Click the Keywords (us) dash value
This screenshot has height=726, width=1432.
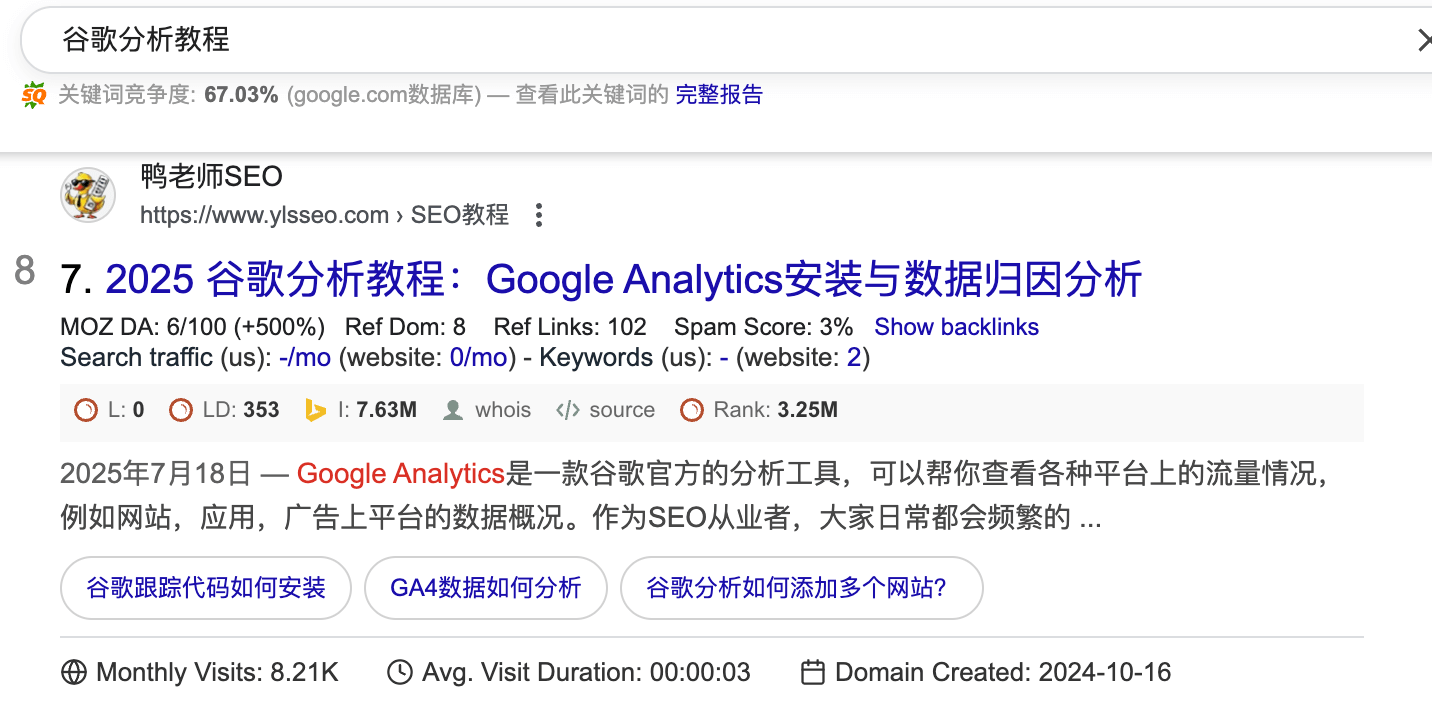(724, 357)
